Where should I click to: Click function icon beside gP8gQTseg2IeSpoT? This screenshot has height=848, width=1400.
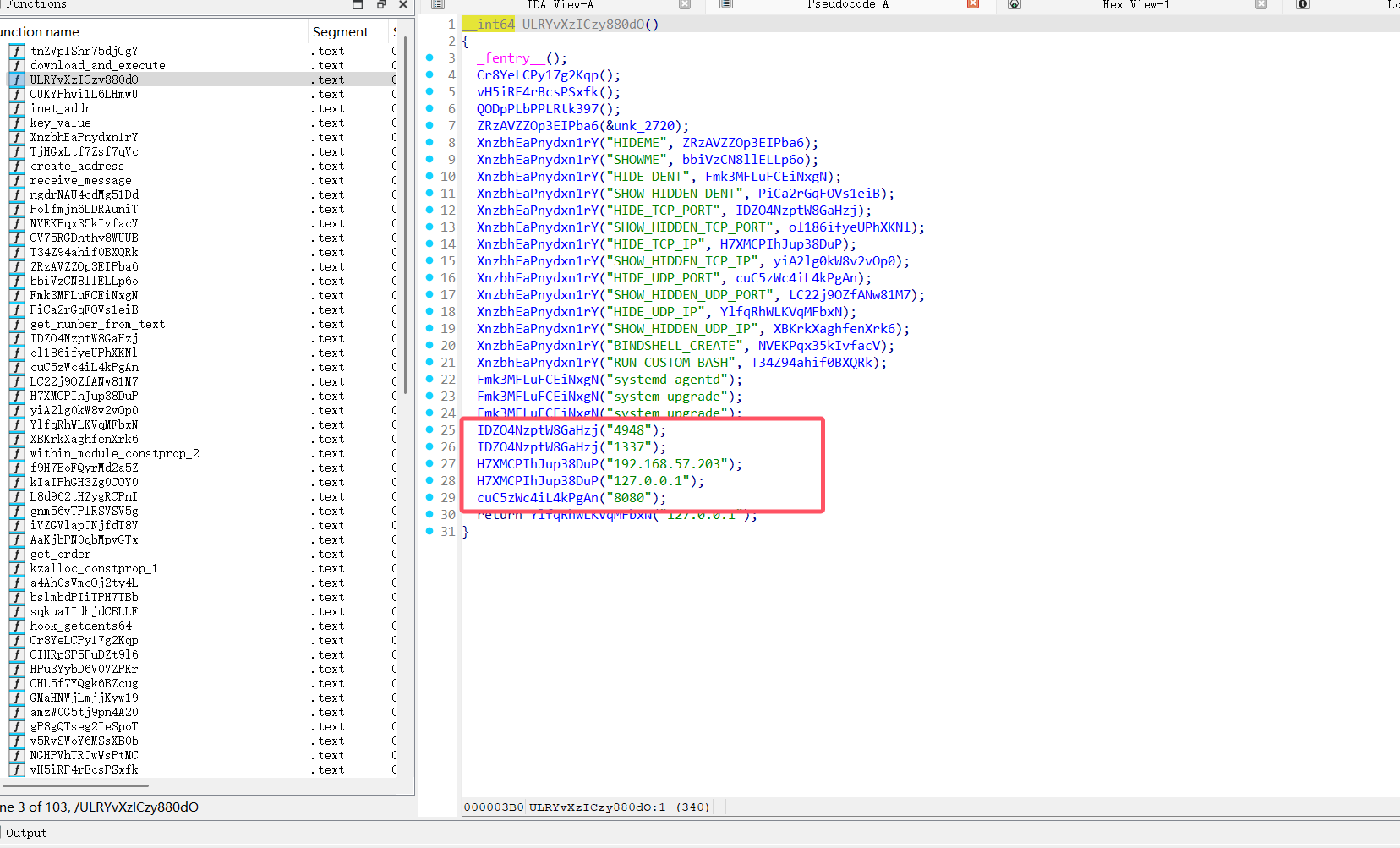[17, 726]
